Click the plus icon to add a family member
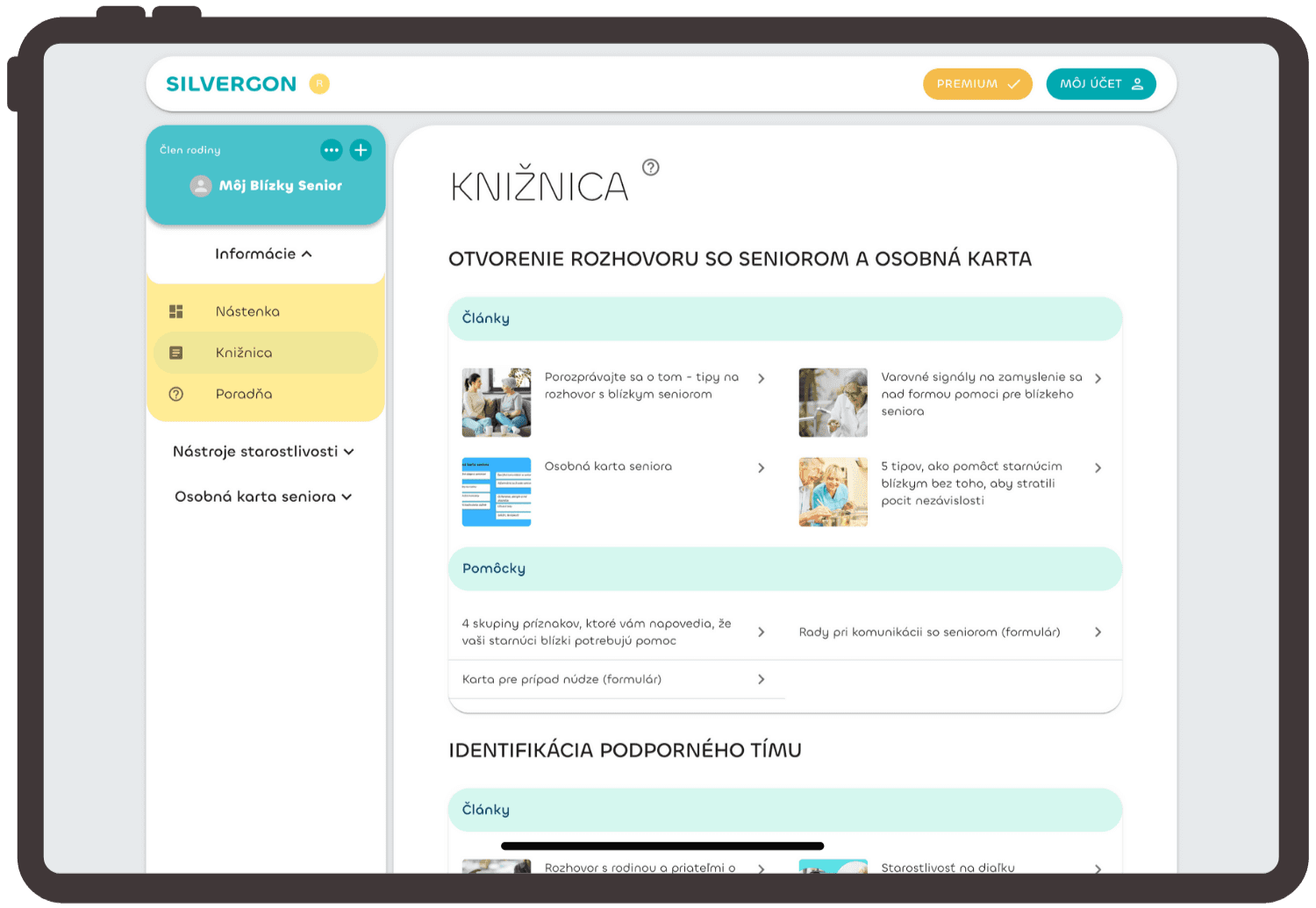This screenshot has height=908, width=1316. [361, 150]
